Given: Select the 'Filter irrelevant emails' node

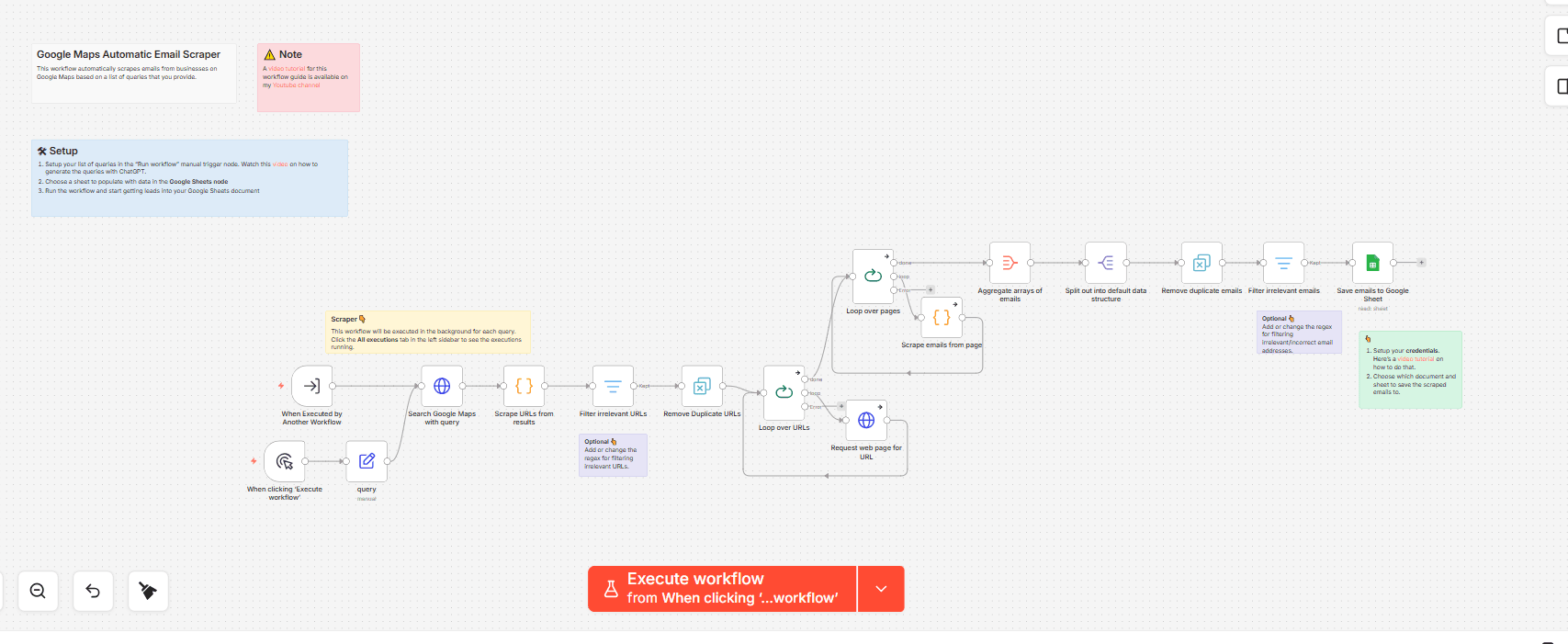Looking at the screenshot, I should (x=1284, y=263).
